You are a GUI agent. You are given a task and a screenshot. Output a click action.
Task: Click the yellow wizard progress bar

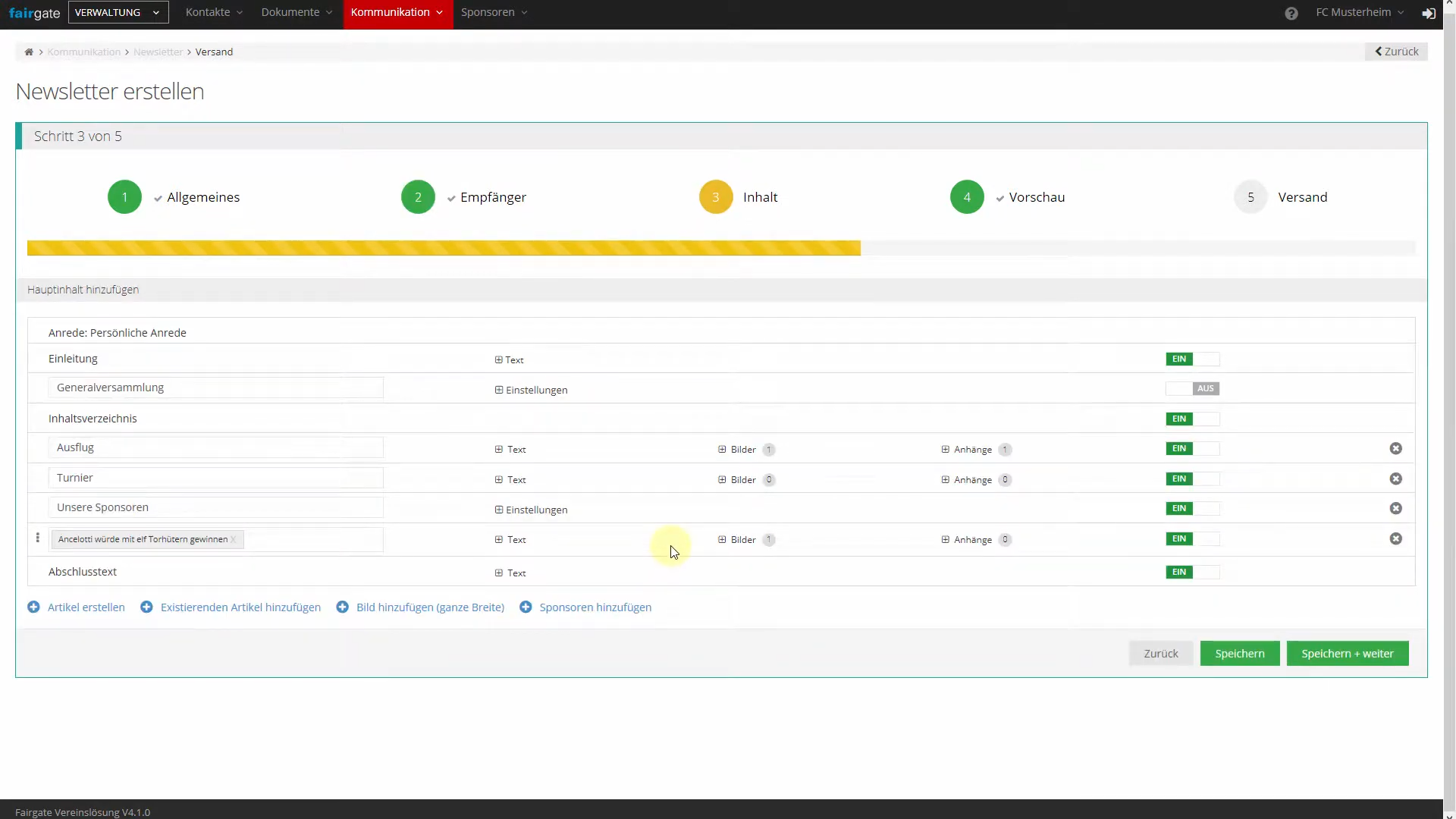tap(444, 248)
